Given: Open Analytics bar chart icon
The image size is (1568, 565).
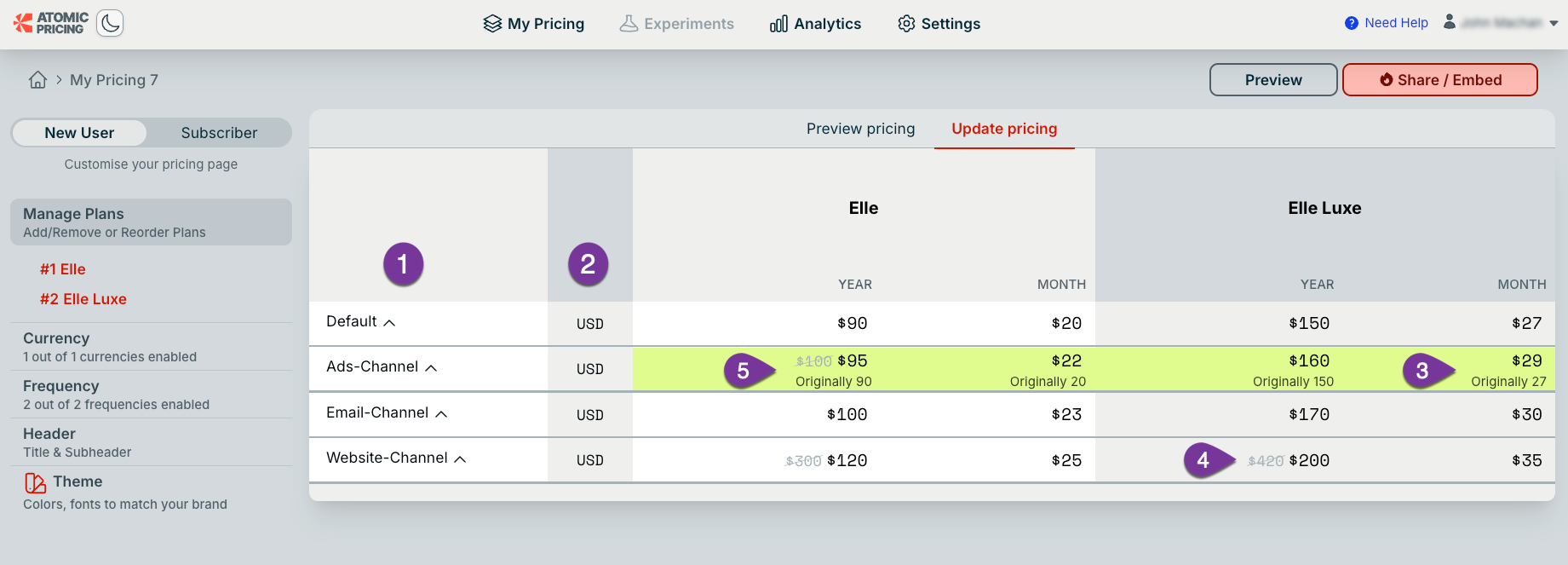Looking at the screenshot, I should point(778,24).
